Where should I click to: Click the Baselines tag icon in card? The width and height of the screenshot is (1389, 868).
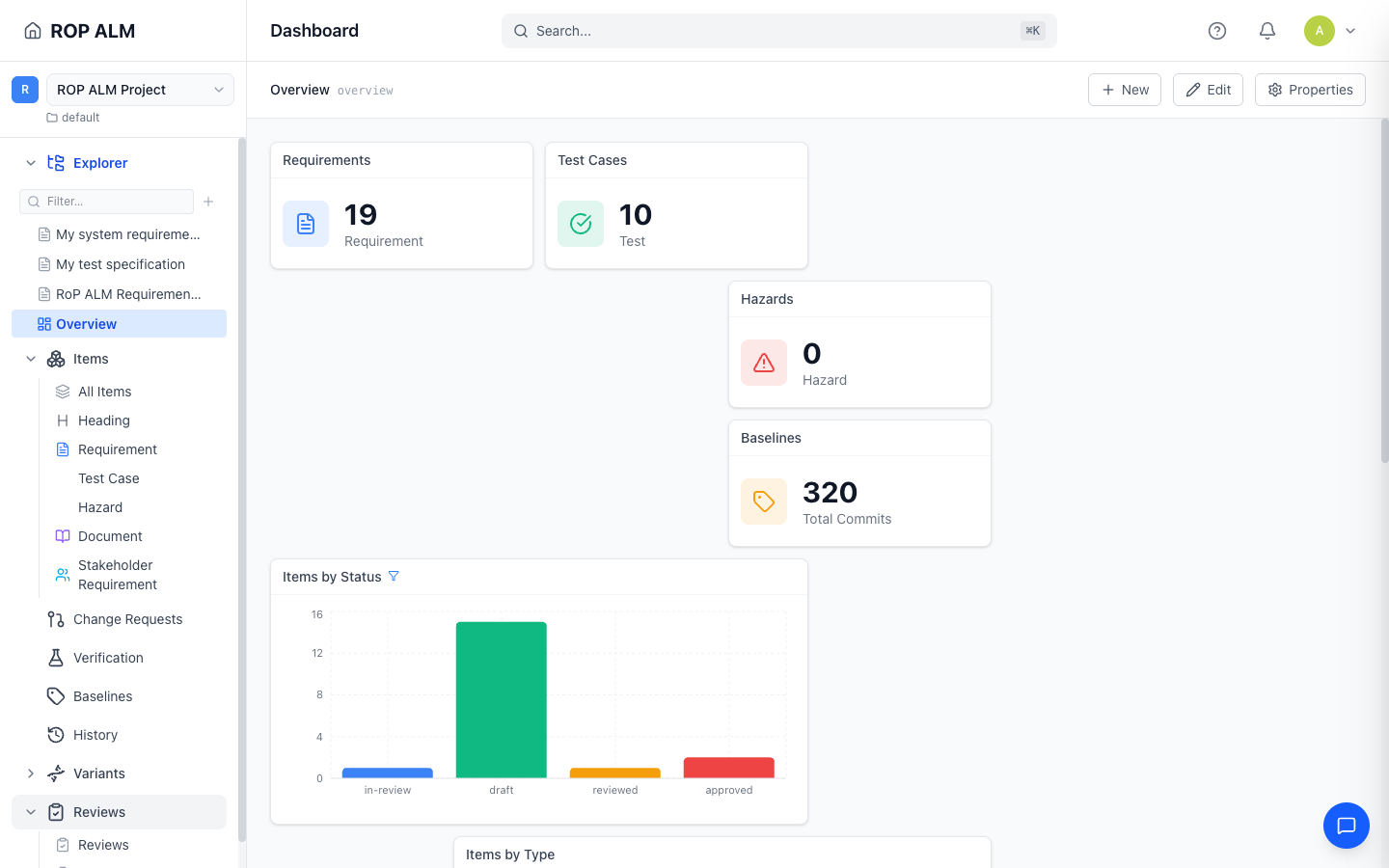coord(764,502)
